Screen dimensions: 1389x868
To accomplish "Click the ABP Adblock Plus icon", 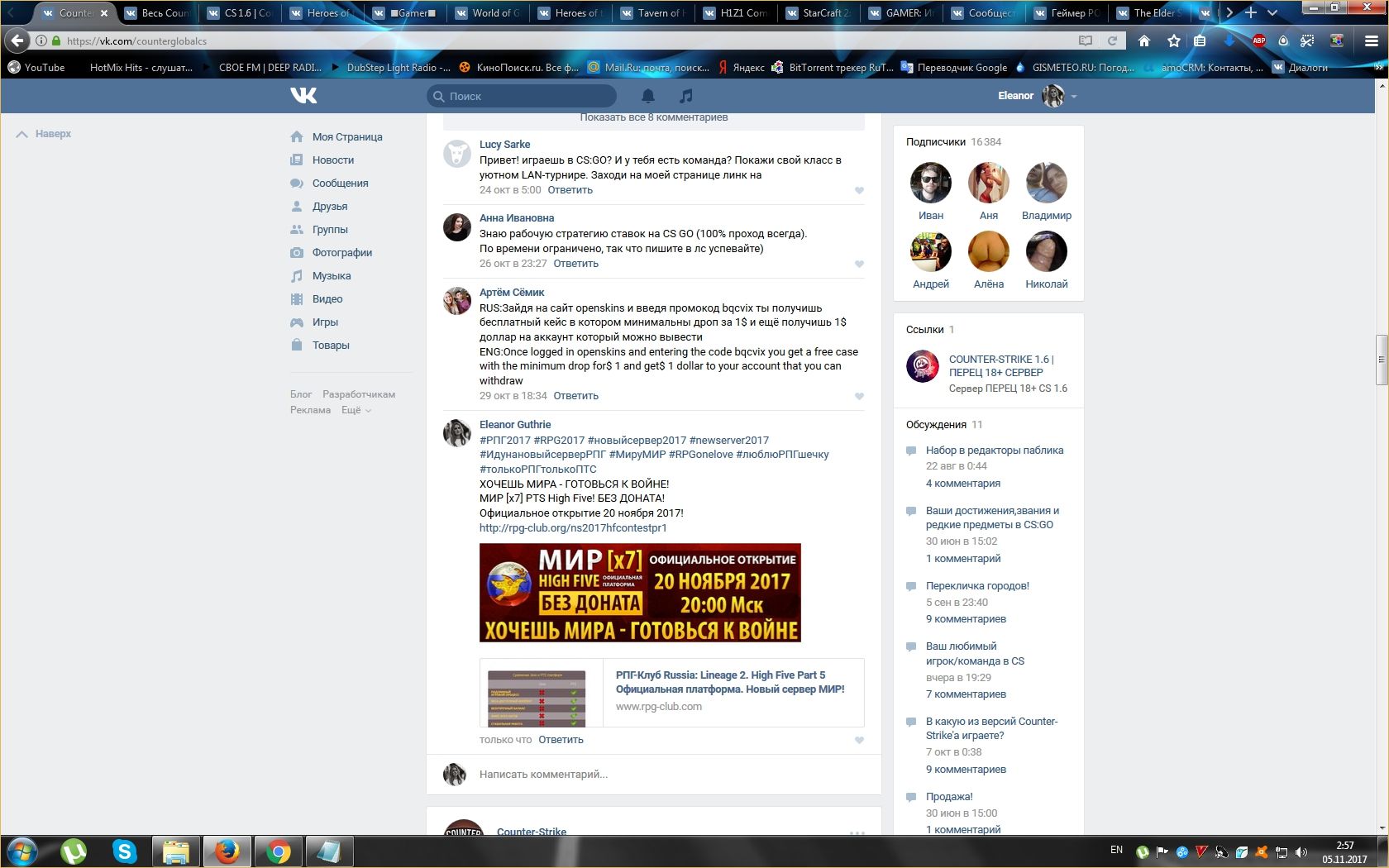I will 1259,41.
